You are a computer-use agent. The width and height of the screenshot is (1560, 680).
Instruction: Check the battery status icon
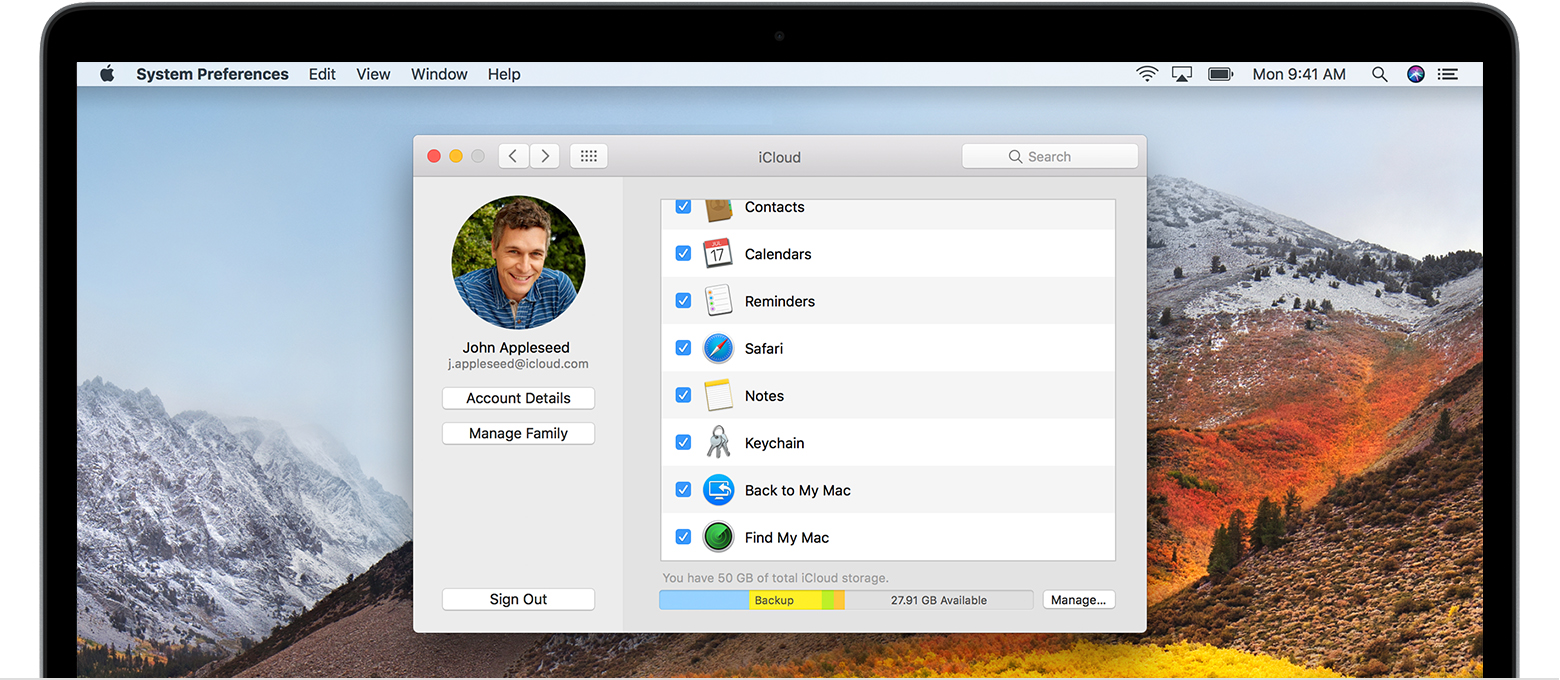(1220, 74)
